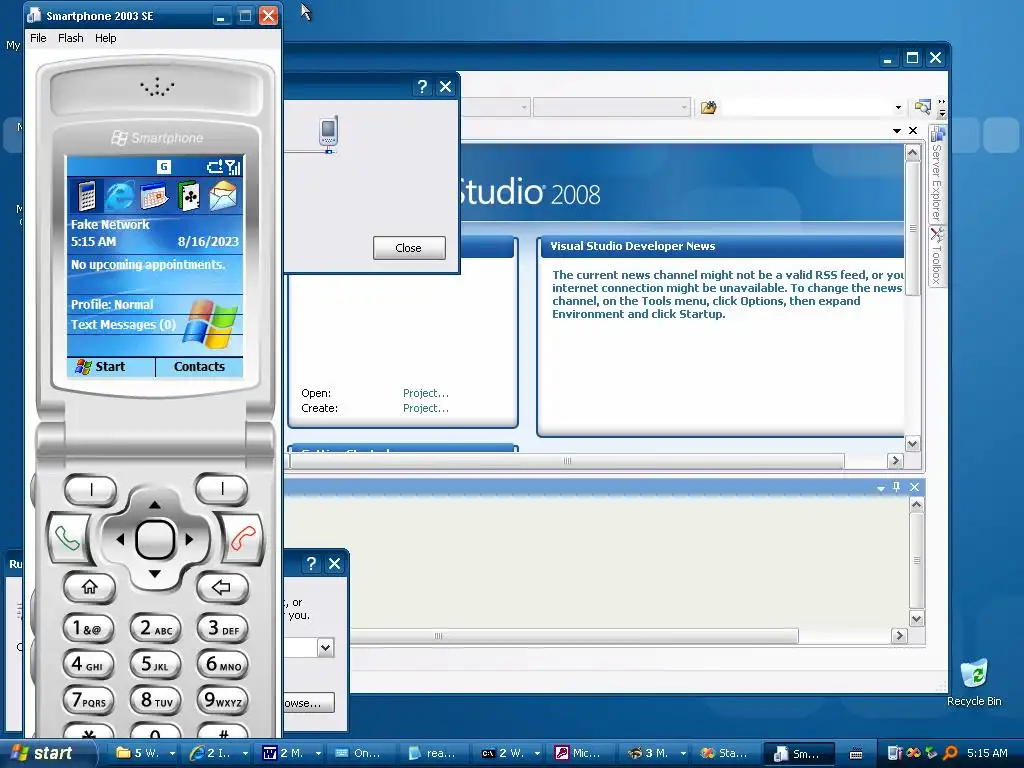Click keypad key 1 on phone
The height and width of the screenshot is (768, 1024).
click(88, 628)
